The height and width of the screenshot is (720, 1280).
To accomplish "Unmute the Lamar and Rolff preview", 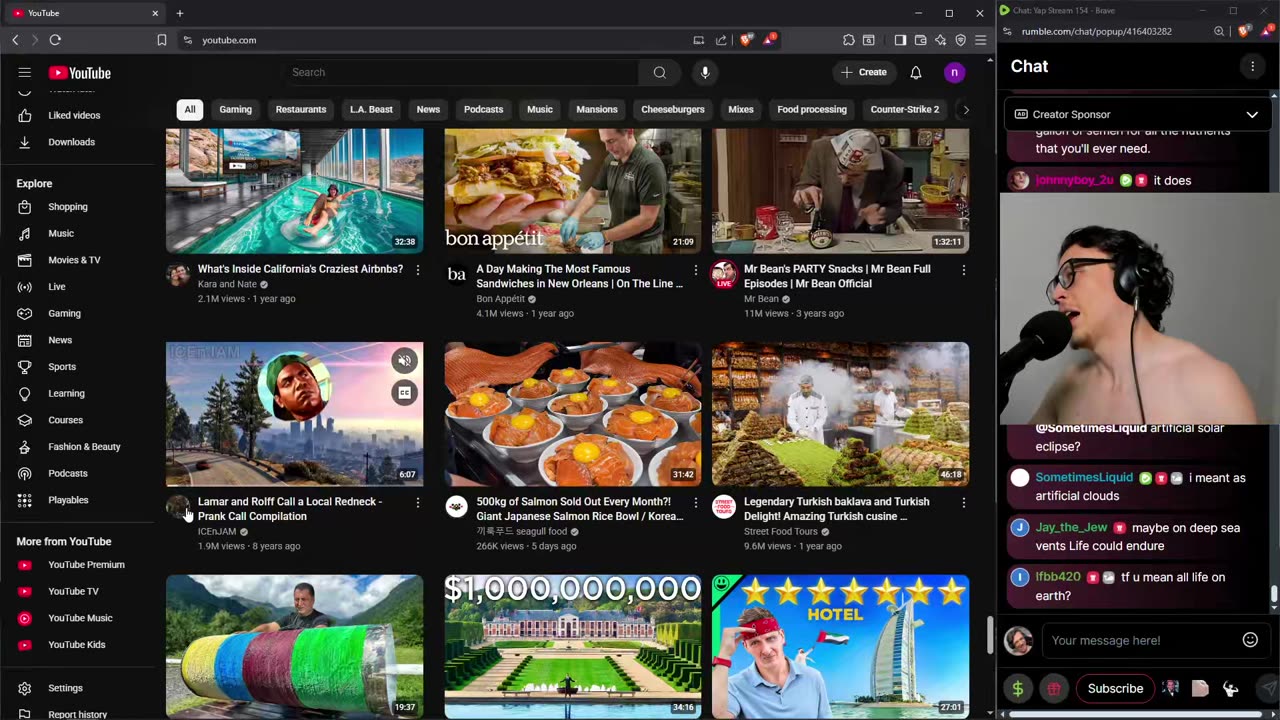I will pos(404,361).
